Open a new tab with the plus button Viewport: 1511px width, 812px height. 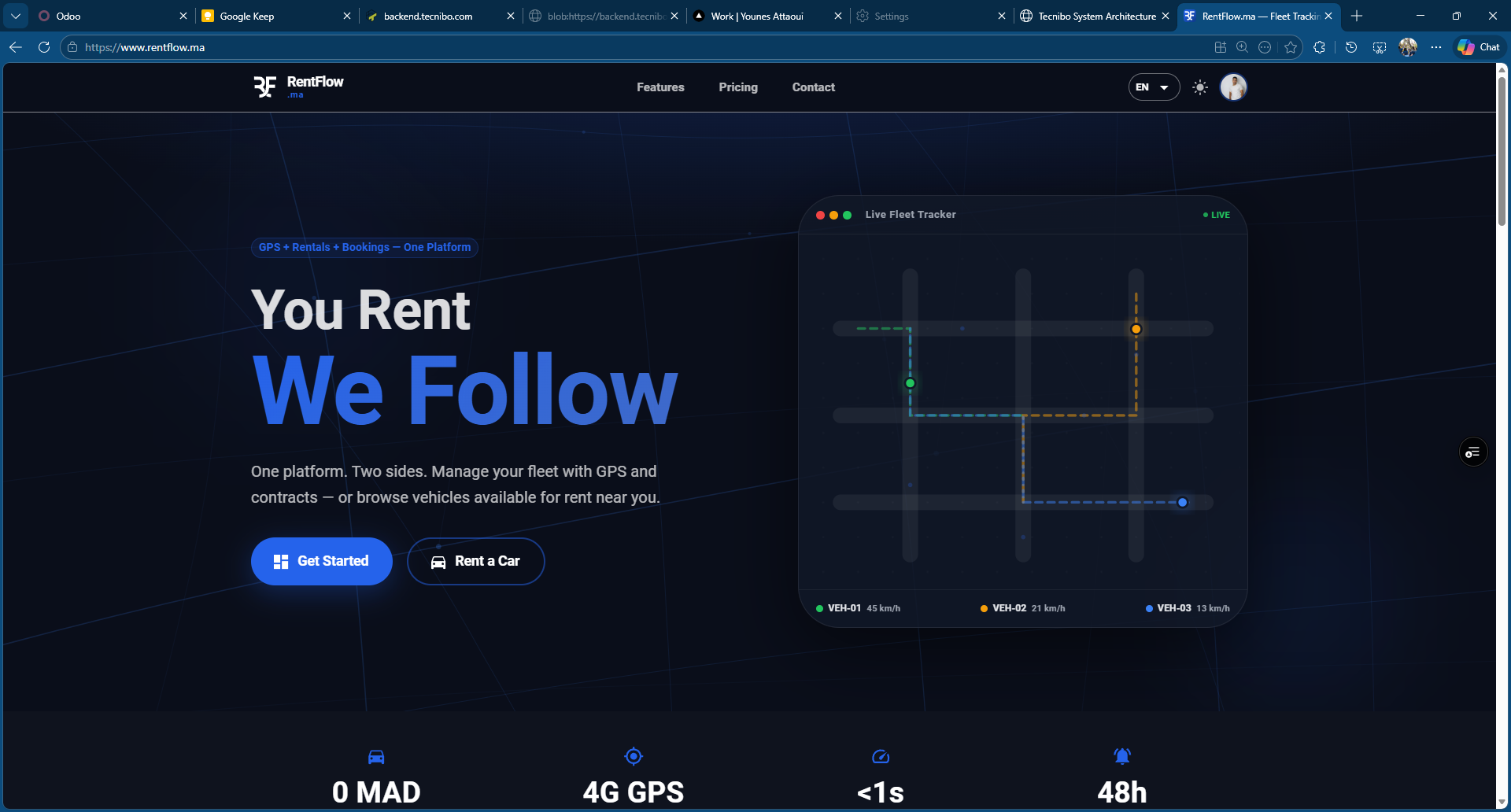[1357, 16]
